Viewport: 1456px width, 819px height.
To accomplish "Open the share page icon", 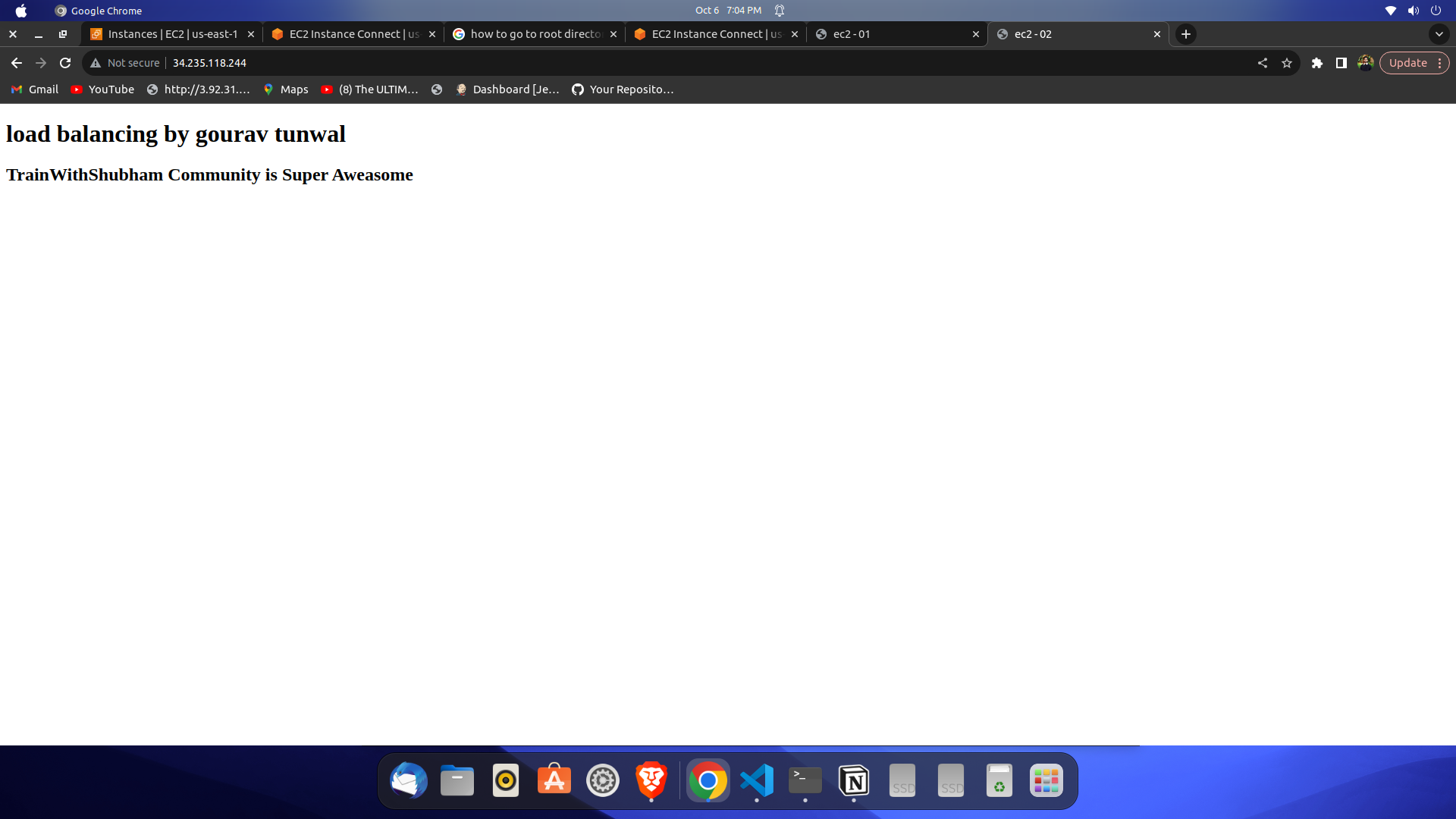I will pos(1263,63).
